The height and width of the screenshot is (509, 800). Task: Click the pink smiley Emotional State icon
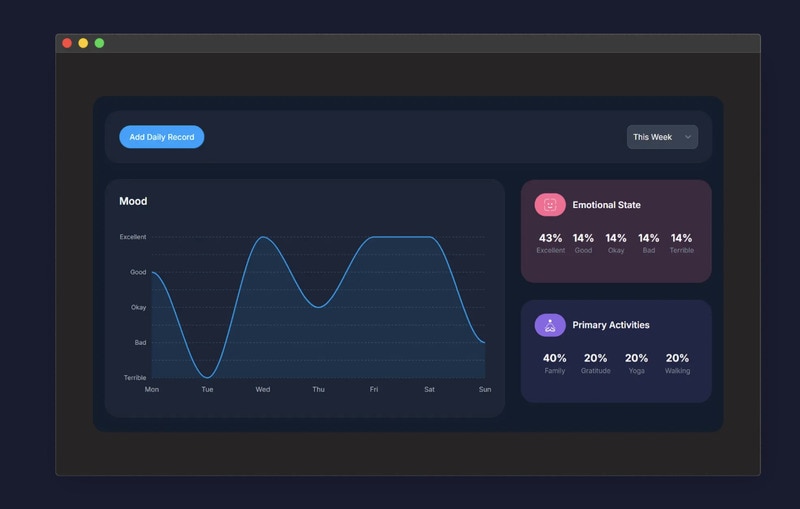pos(550,205)
